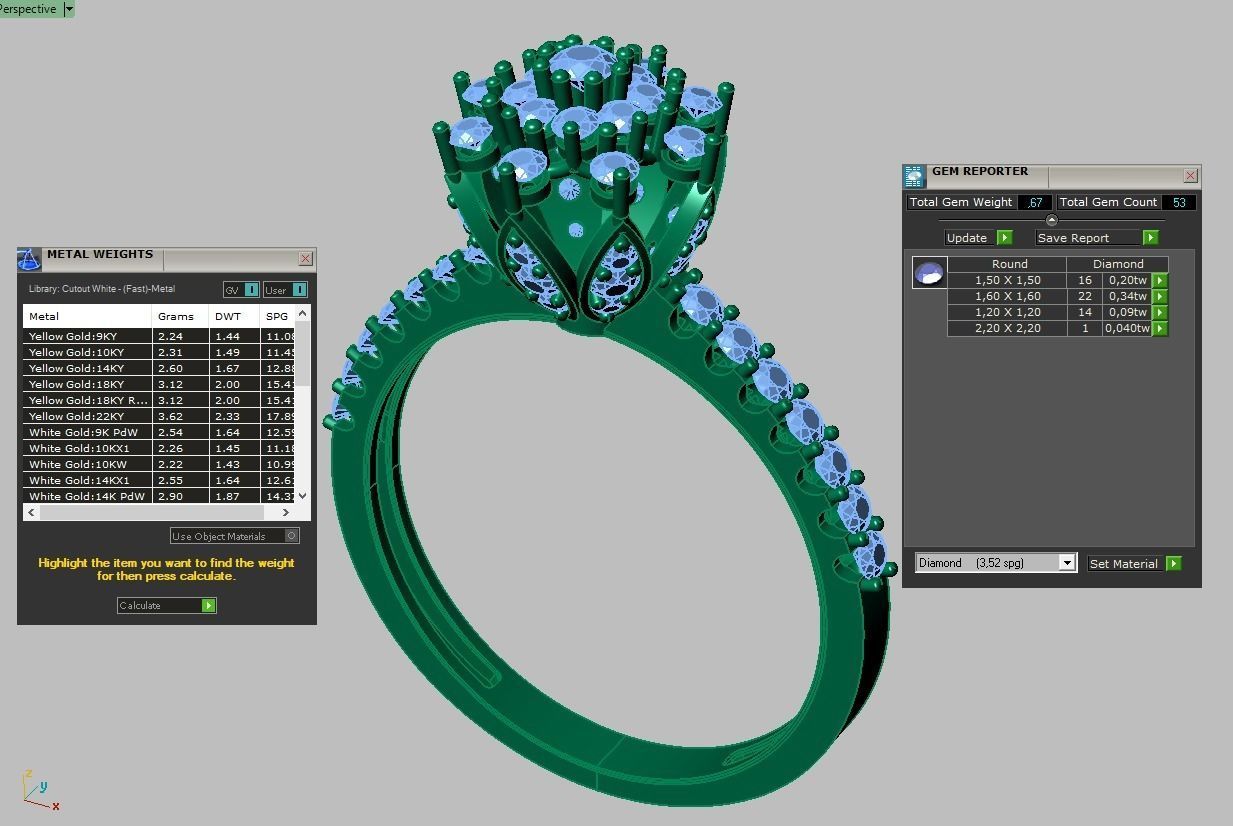This screenshot has height=826, width=1233.
Task: Click the Metal Weights scale icon
Action: point(29,259)
